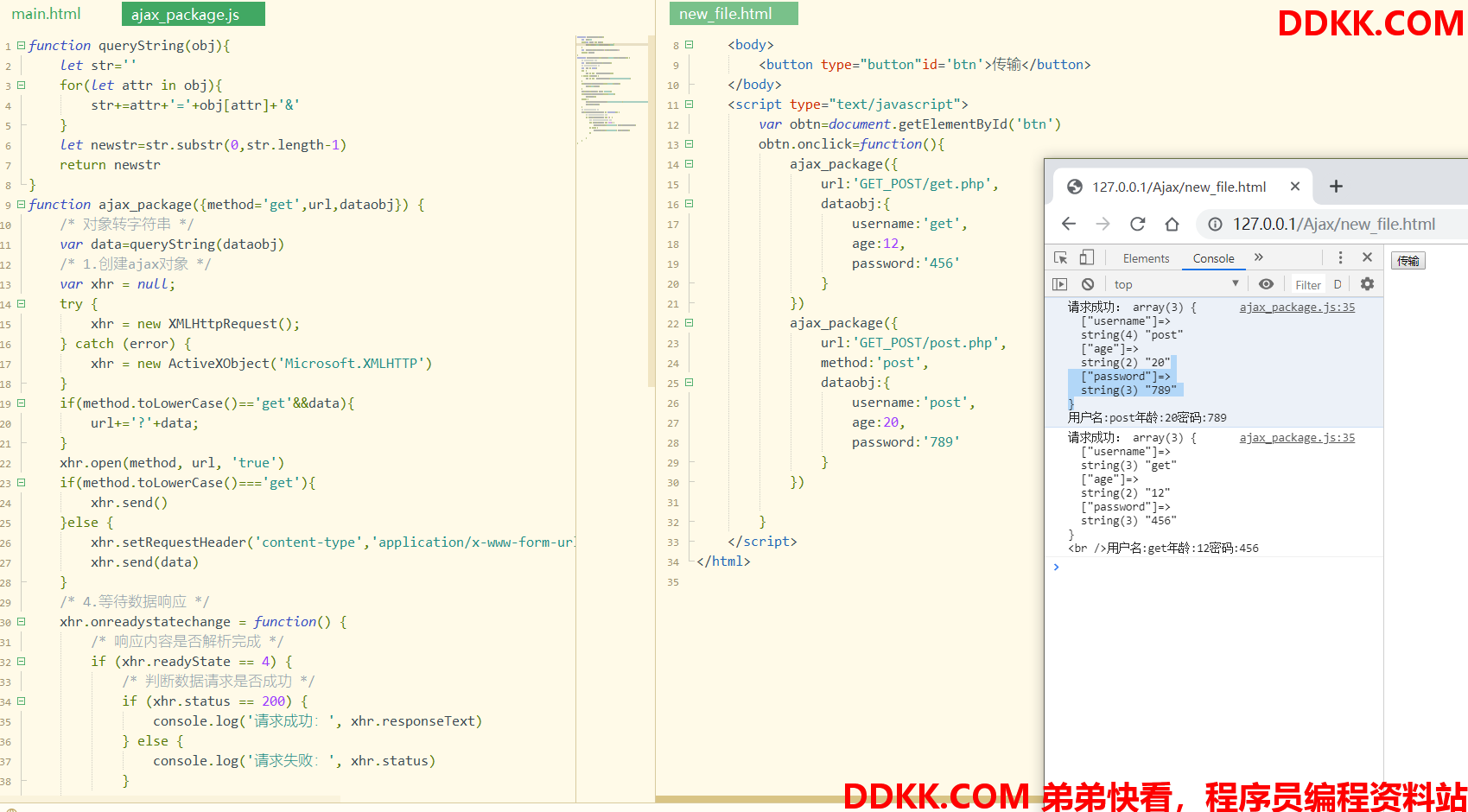Click 'return newstr' code line

point(110,165)
